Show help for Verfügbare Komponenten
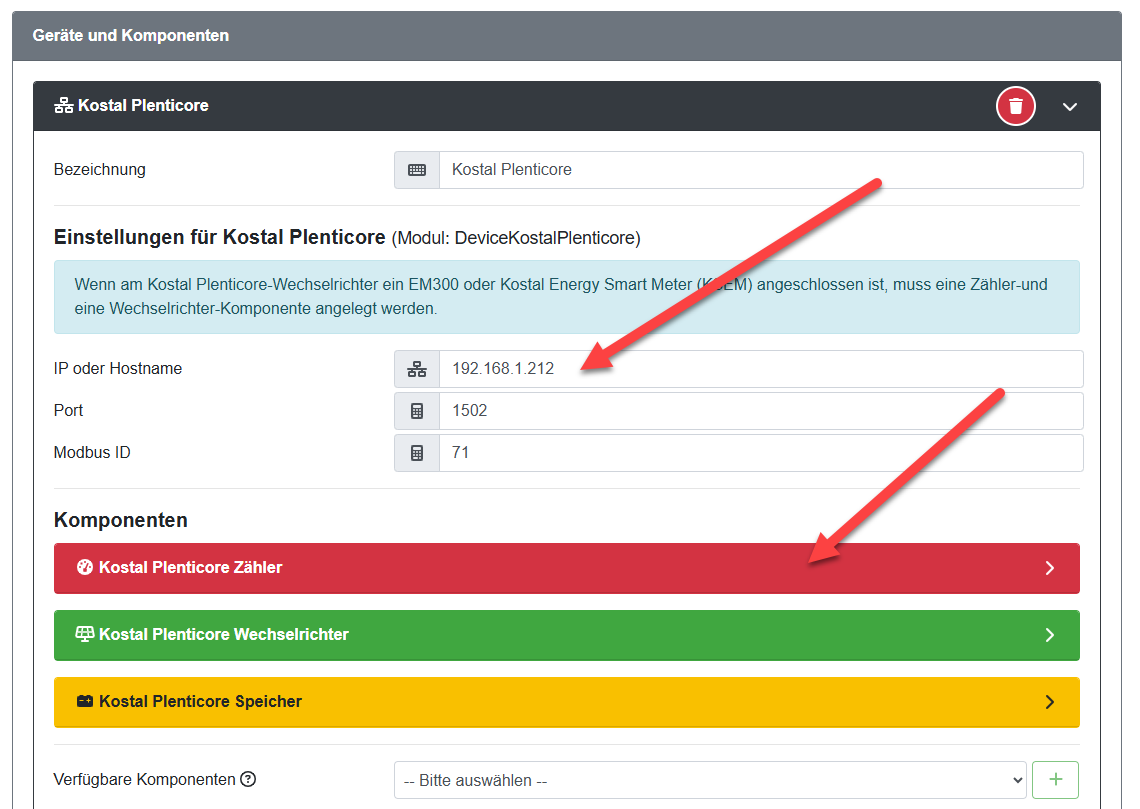Image resolution: width=1140 pixels, height=809 pixels. (x=248, y=779)
